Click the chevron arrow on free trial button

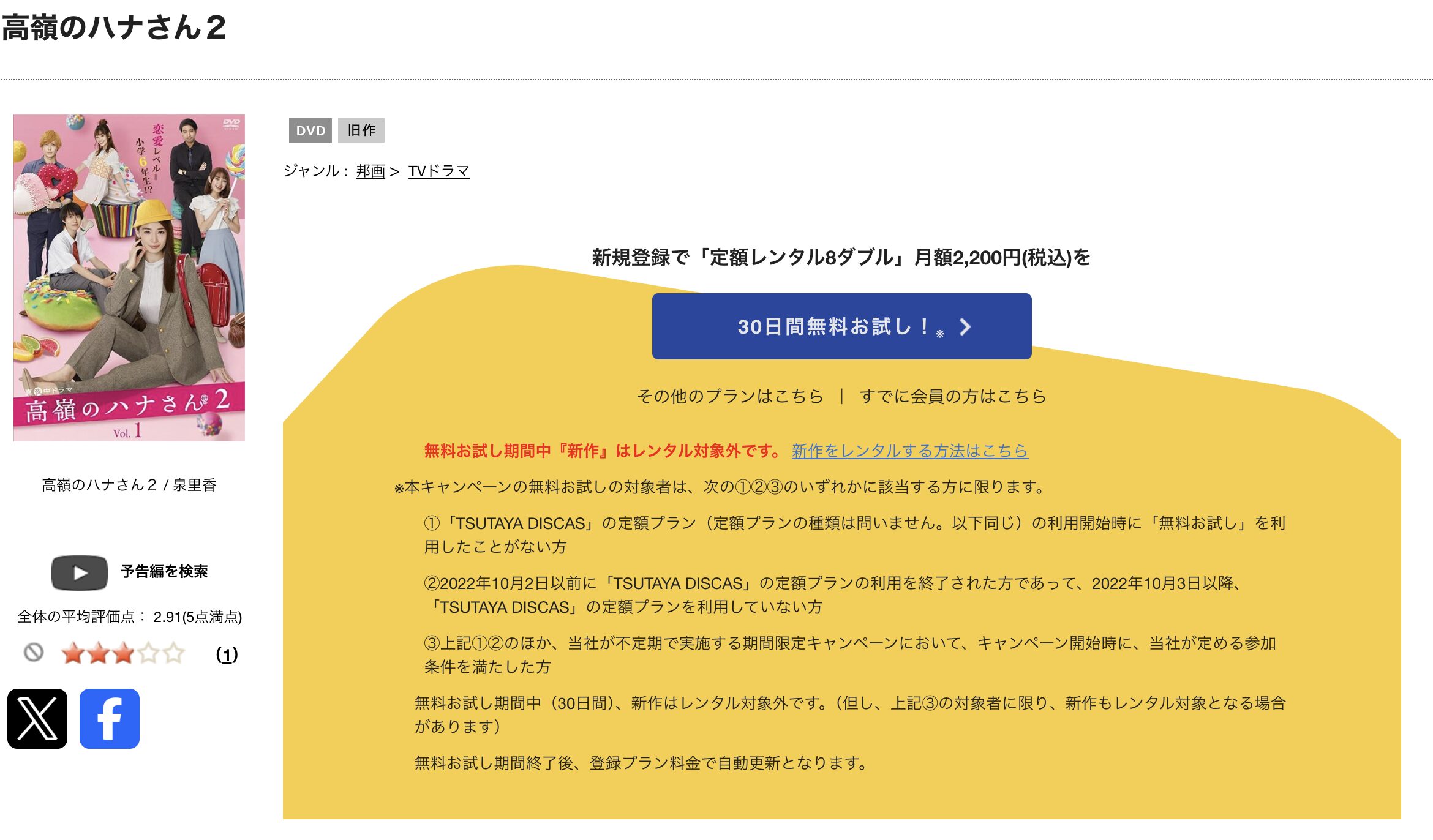[965, 327]
